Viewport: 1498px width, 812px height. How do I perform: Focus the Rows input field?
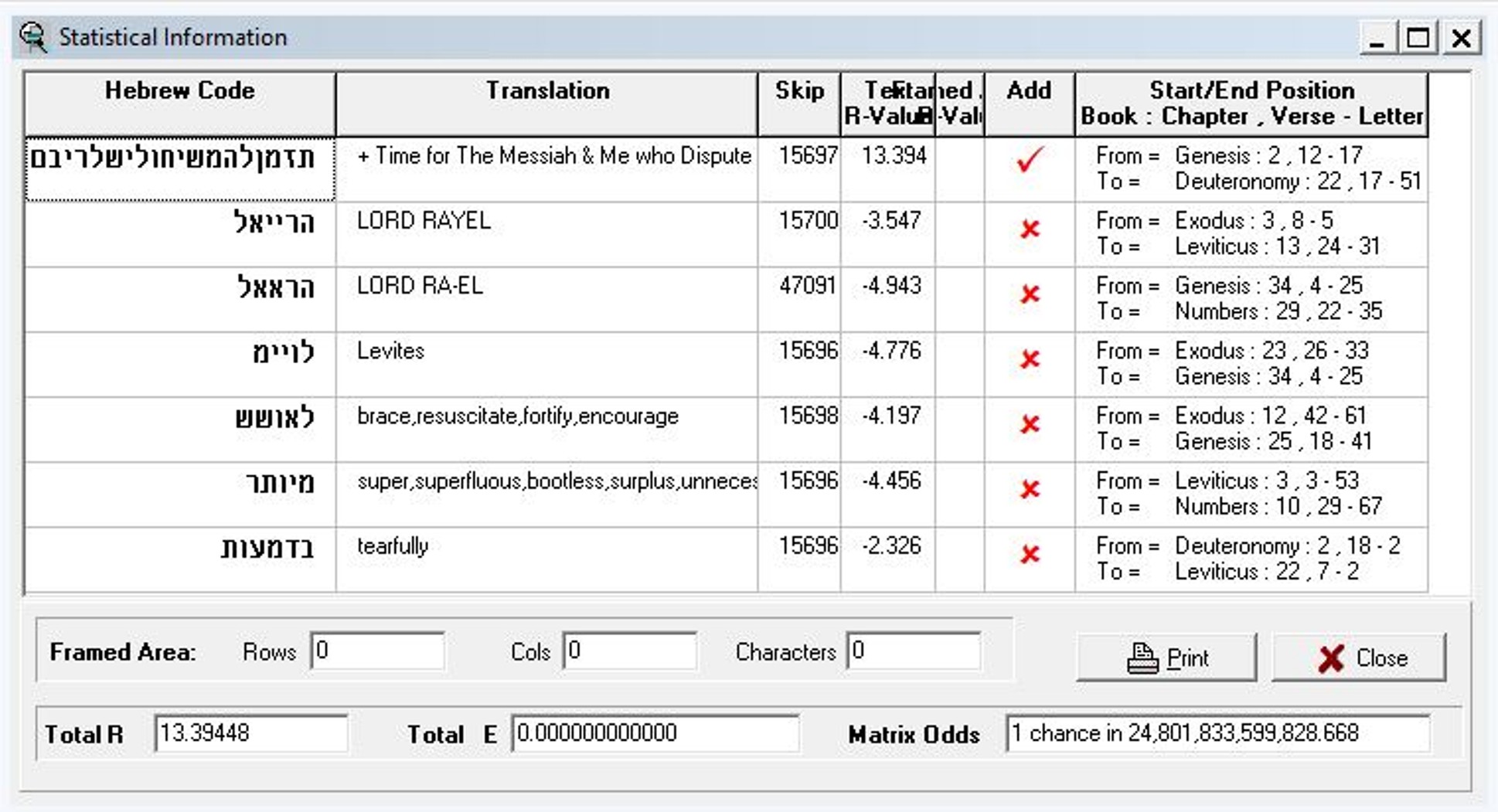[x=377, y=651]
